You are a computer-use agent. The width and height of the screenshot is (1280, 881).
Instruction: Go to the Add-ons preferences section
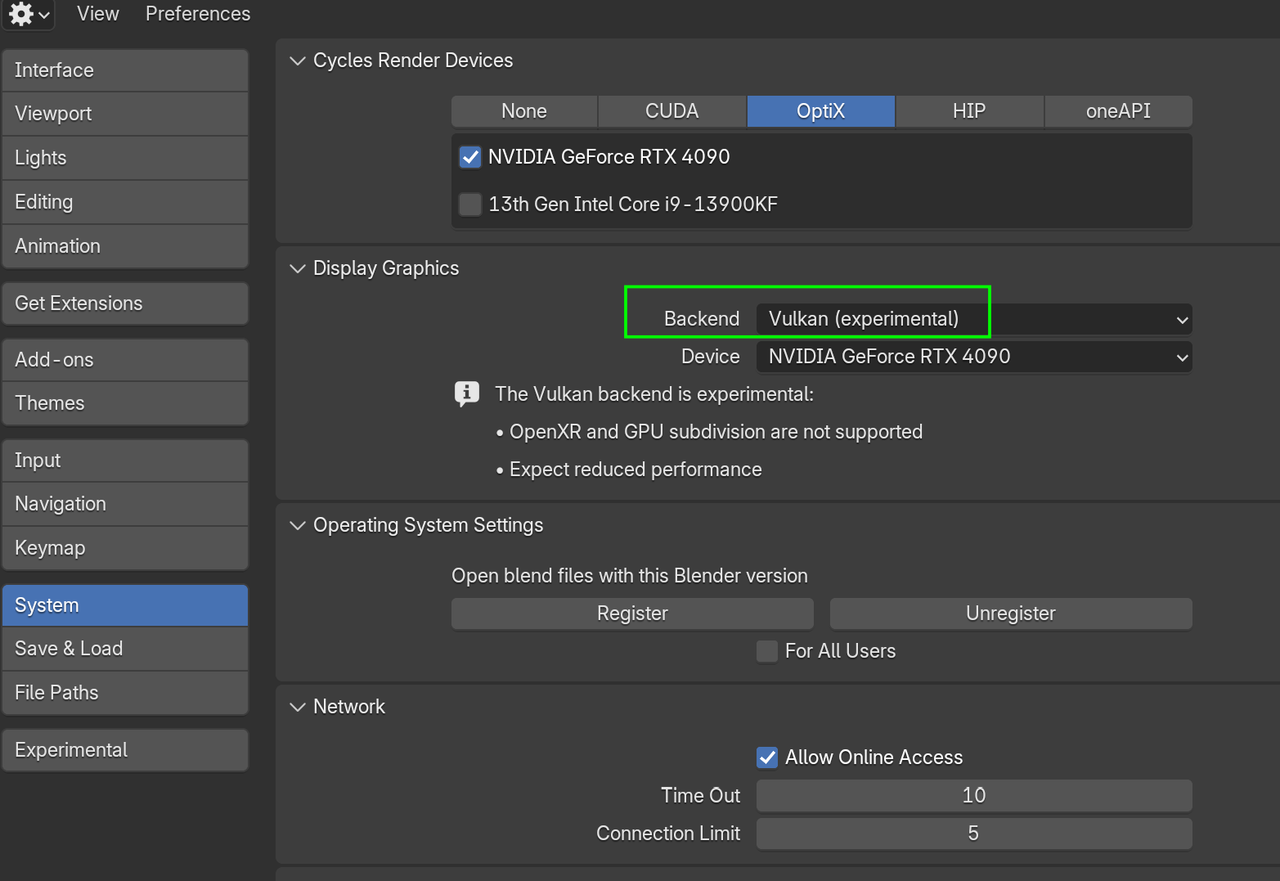[125, 360]
